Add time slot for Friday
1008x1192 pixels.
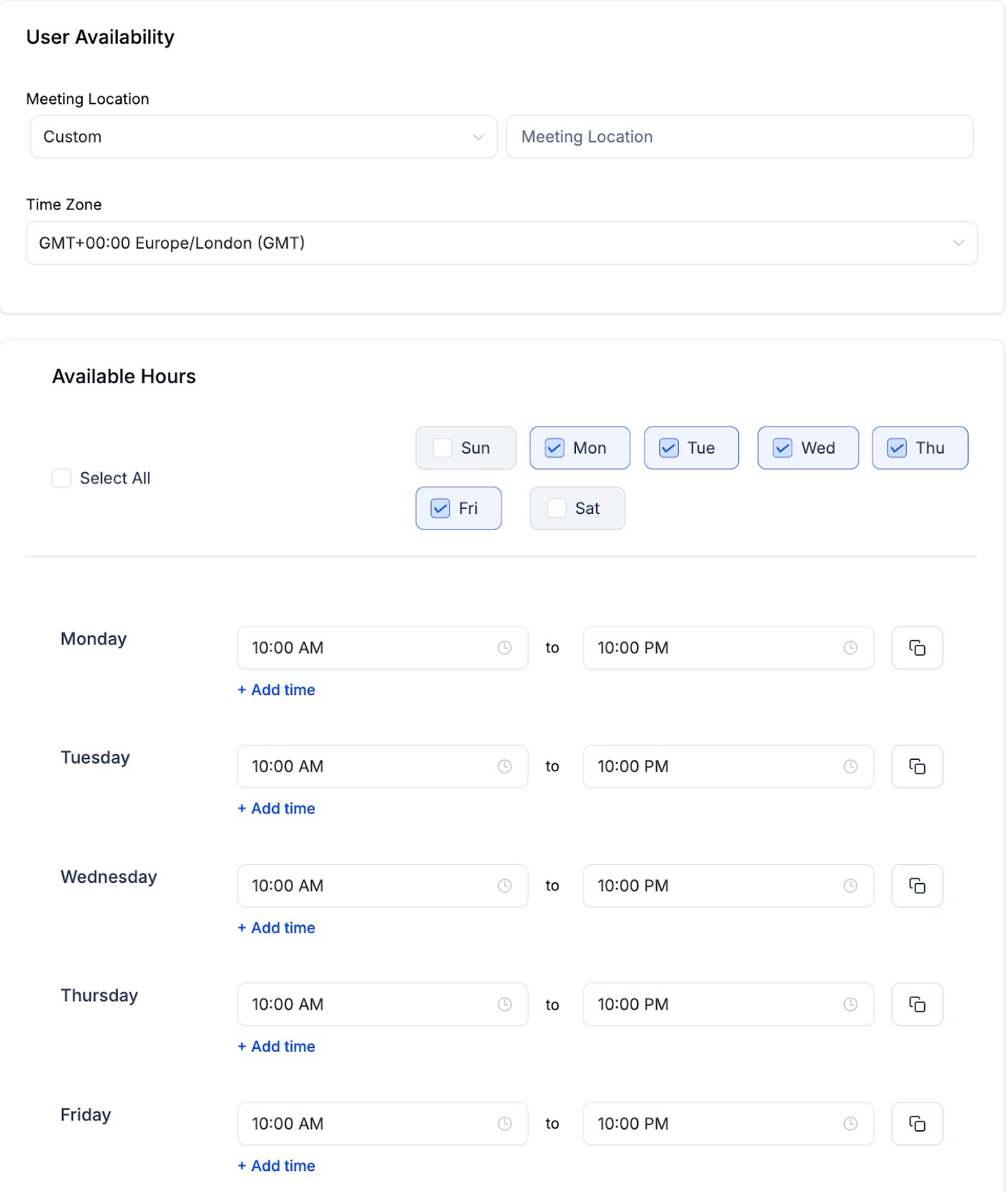tap(276, 1166)
